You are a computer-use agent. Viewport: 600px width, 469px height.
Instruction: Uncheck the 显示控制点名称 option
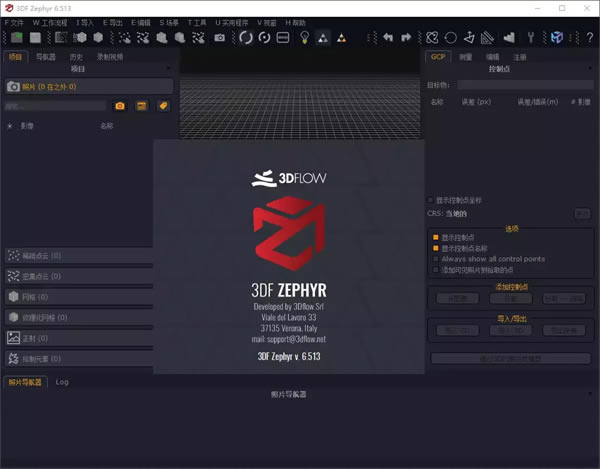435,248
